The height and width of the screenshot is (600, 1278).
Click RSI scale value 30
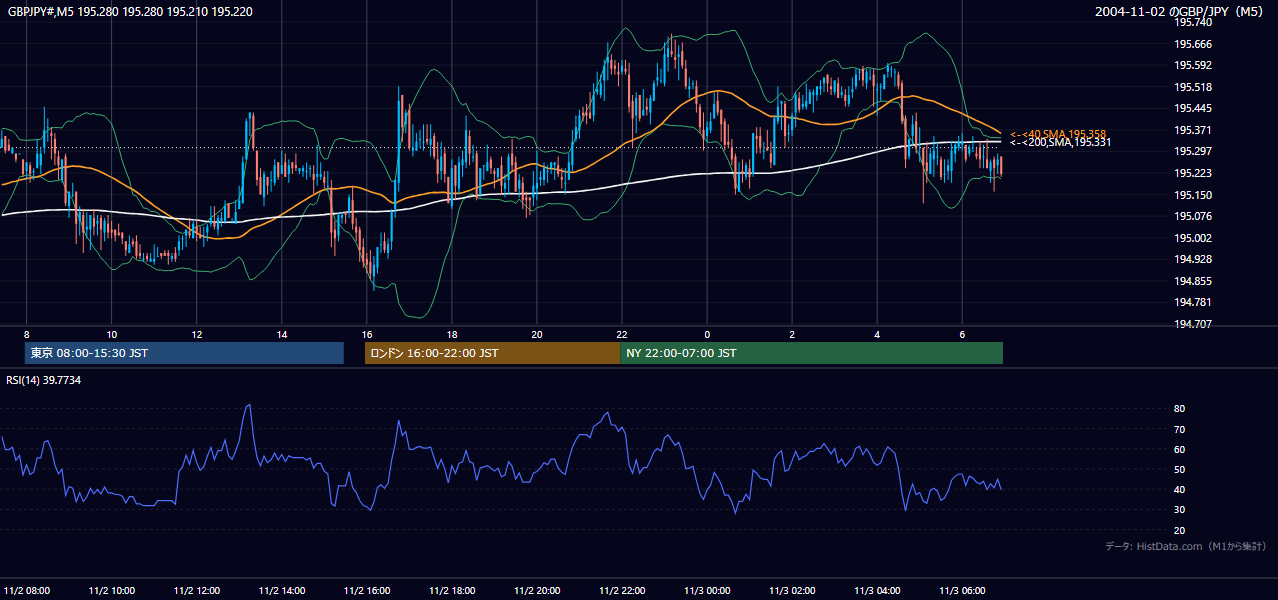pyautogui.click(x=1180, y=510)
